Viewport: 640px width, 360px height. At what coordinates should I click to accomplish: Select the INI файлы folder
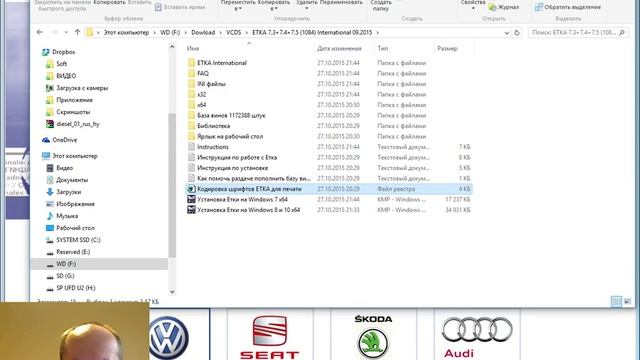click(x=211, y=84)
